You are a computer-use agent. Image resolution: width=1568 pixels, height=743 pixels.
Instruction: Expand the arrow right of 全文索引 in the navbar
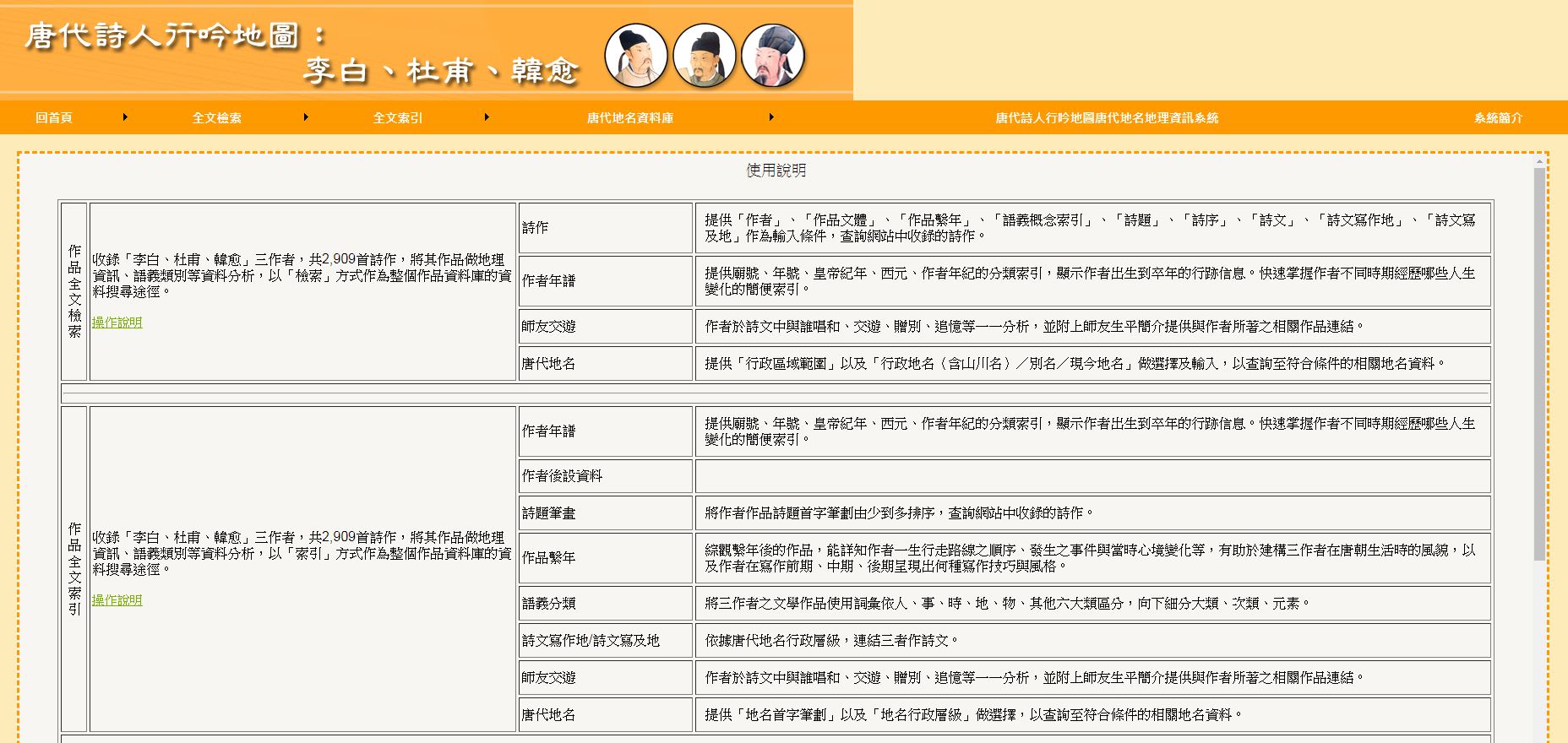click(x=487, y=117)
